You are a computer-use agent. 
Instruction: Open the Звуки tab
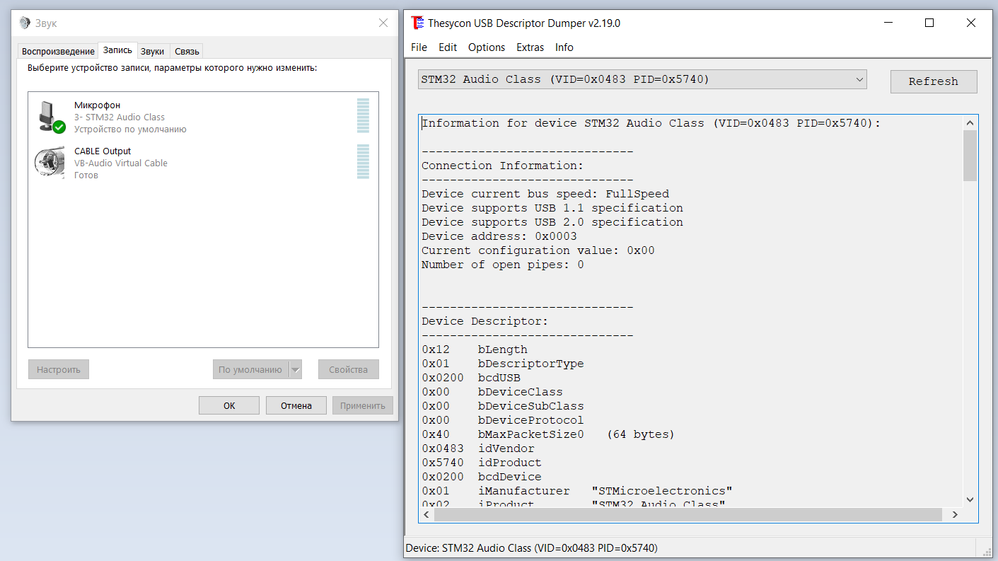[152, 52]
